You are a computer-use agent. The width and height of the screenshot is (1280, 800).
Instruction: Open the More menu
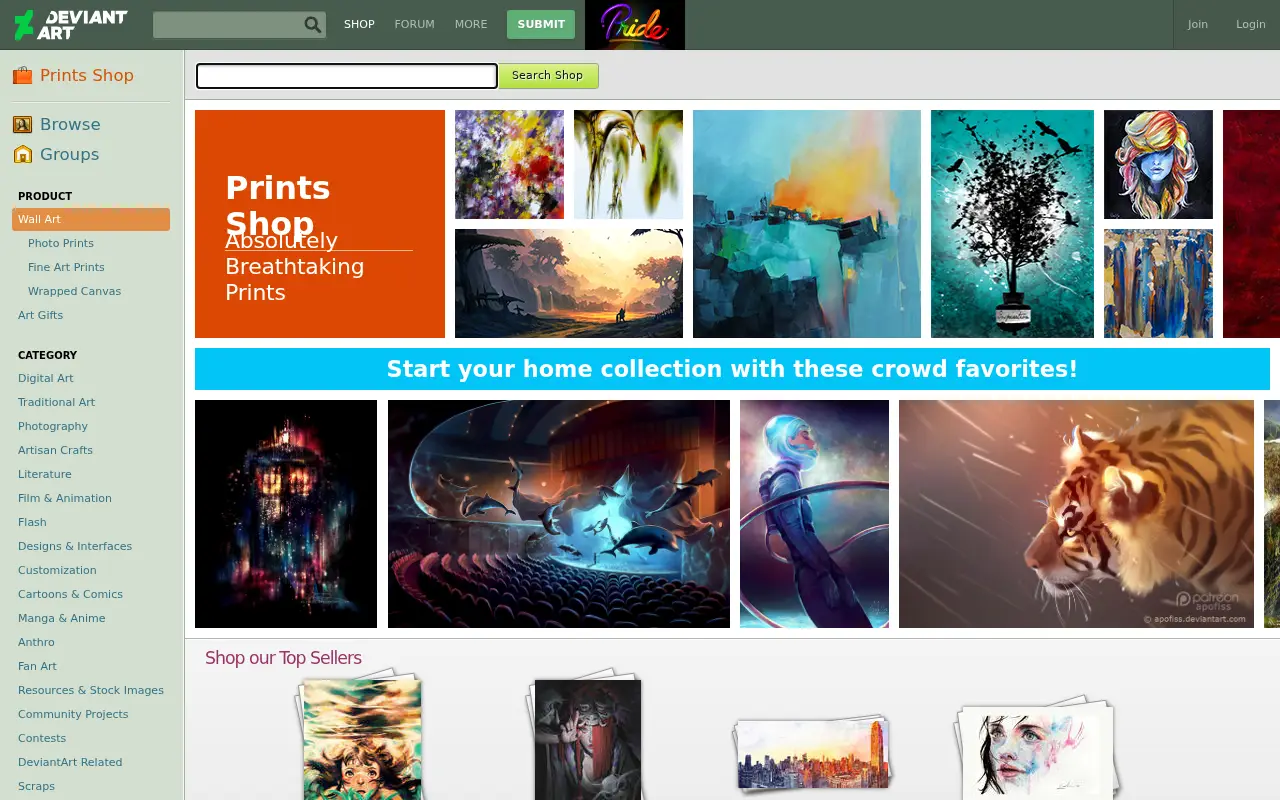pyautogui.click(x=471, y=24)
